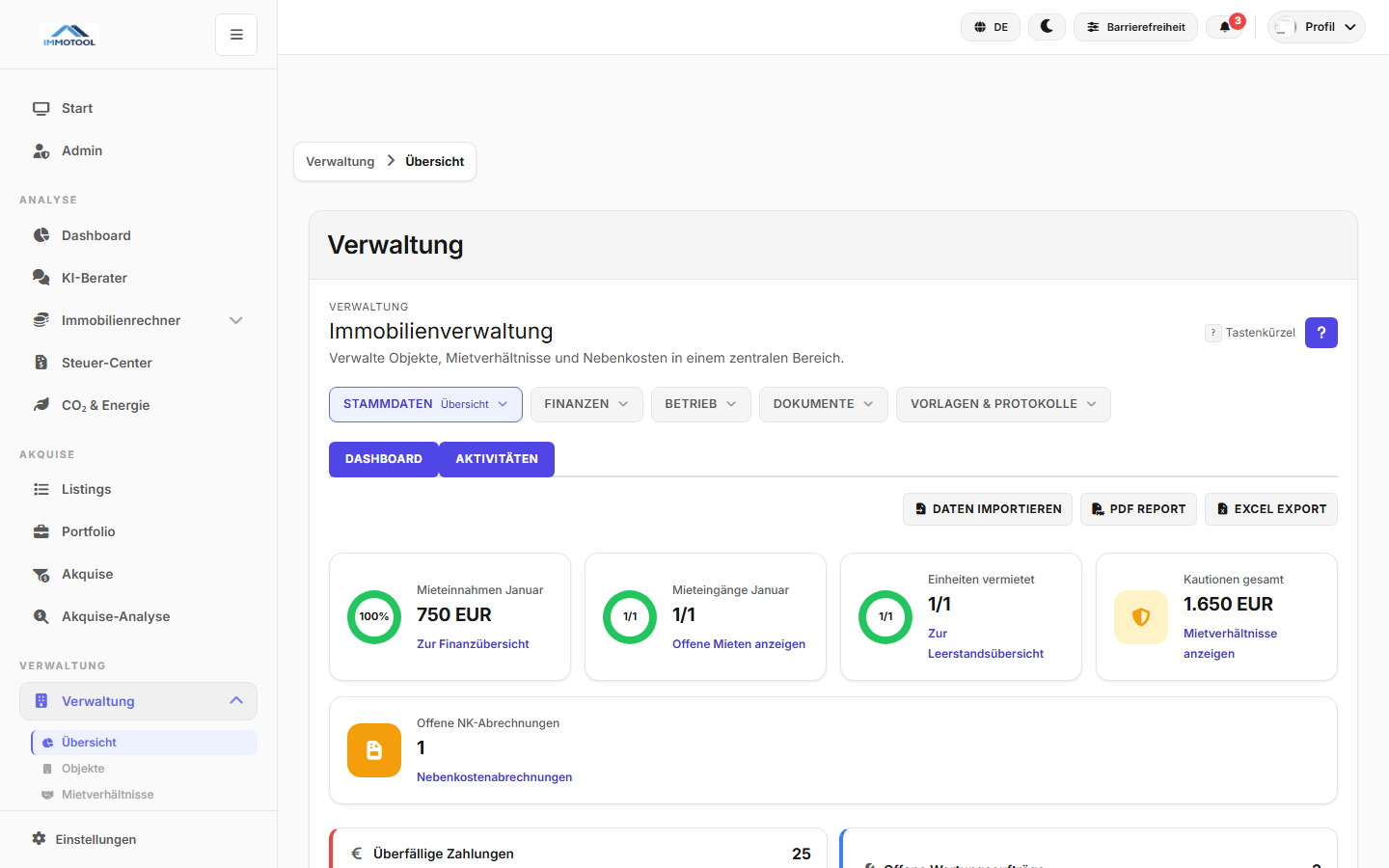Click the 100% Mieteinnahmen progress ring
The image size is (1389, 868).
[373, 616]
